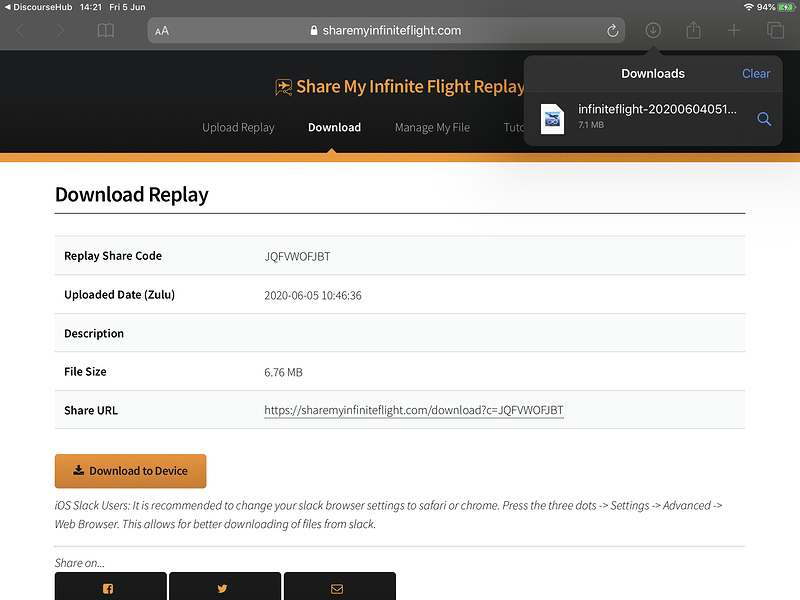Go forward in Safari history

60,31
